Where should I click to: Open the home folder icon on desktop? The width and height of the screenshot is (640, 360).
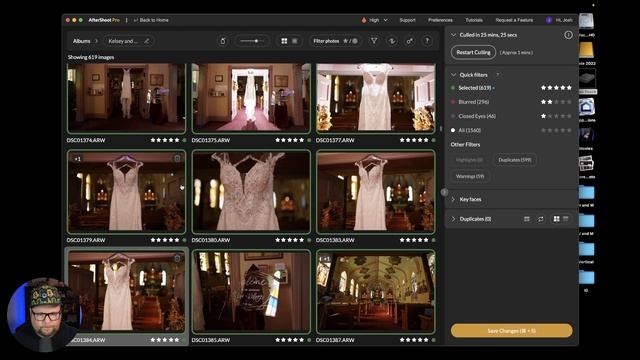tap(587, 107)
